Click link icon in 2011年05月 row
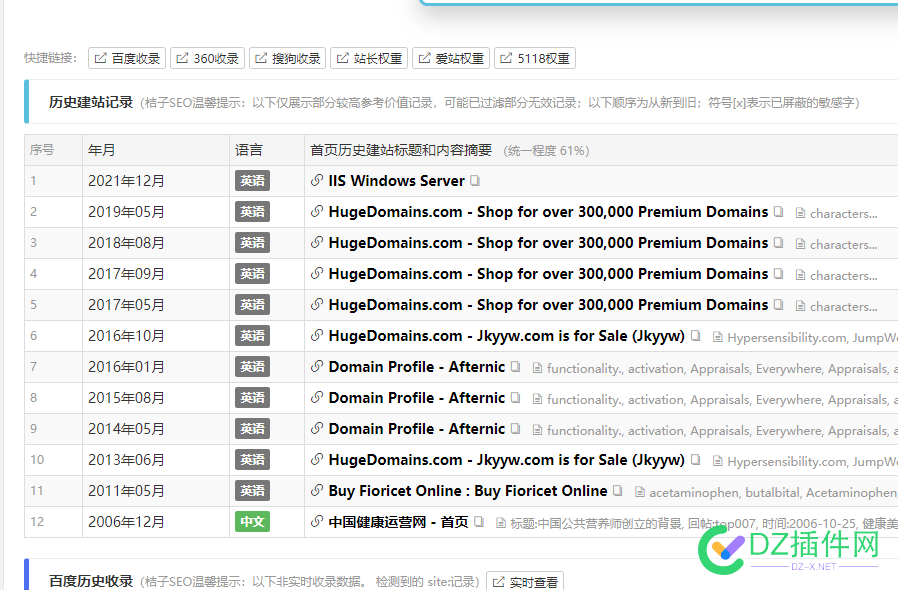The image size is (898, 590). tap(317, 490)
